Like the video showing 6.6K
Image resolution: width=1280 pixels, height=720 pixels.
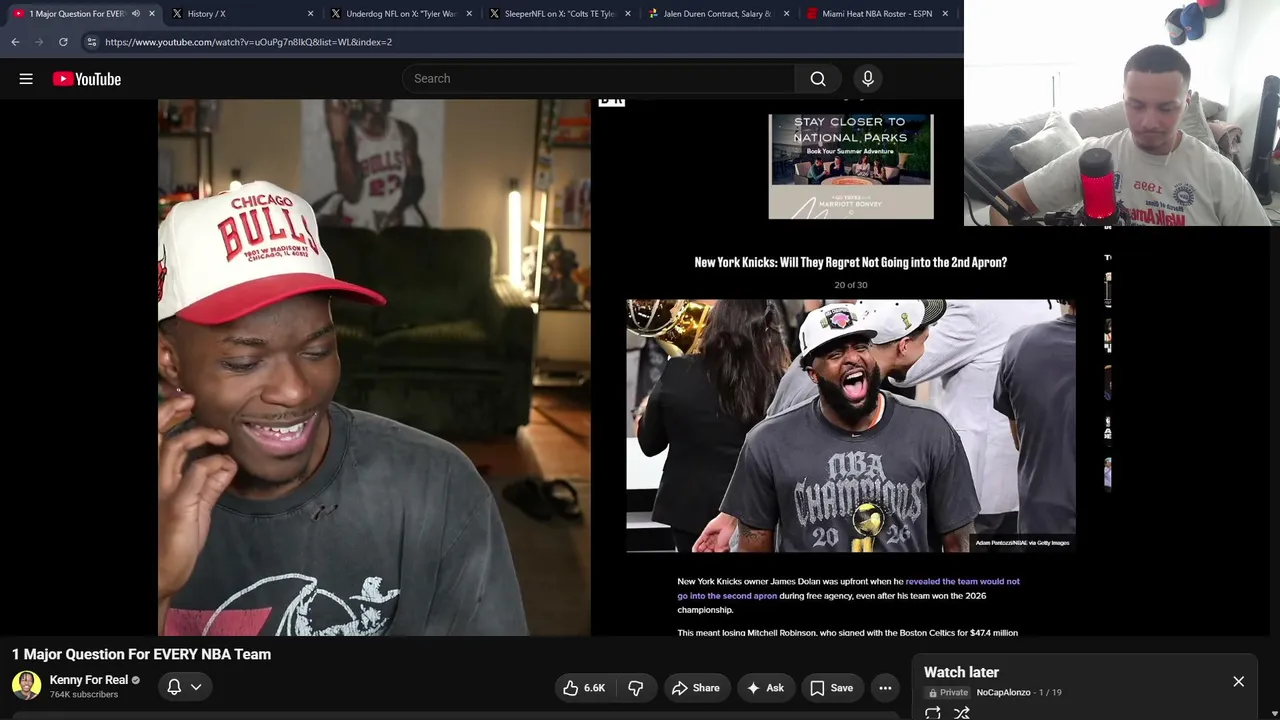[x=584, y=688]
